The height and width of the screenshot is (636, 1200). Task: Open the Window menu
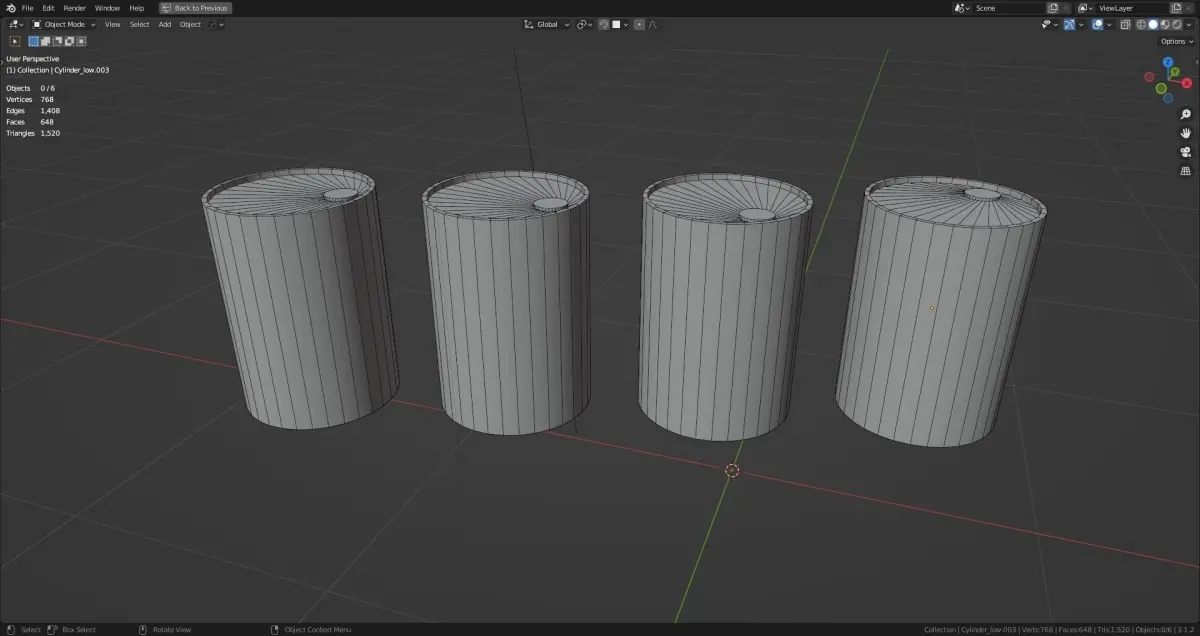click(x=107, y=8)
